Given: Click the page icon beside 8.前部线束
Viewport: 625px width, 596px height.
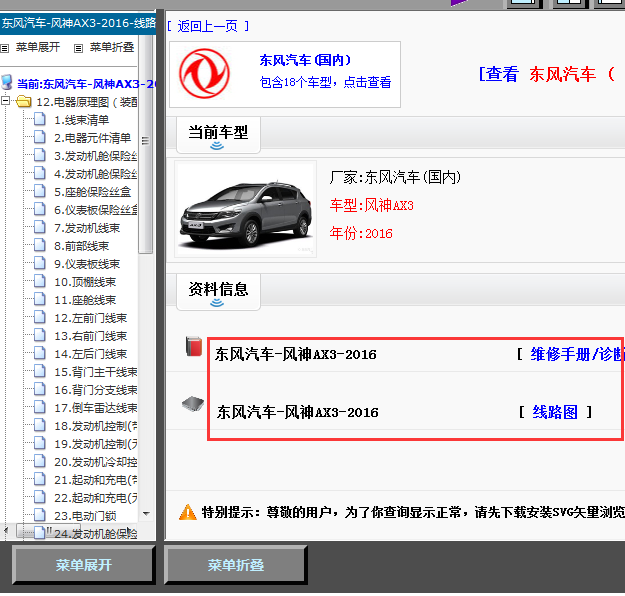Looking at the screenshot, I should (39, 245).
